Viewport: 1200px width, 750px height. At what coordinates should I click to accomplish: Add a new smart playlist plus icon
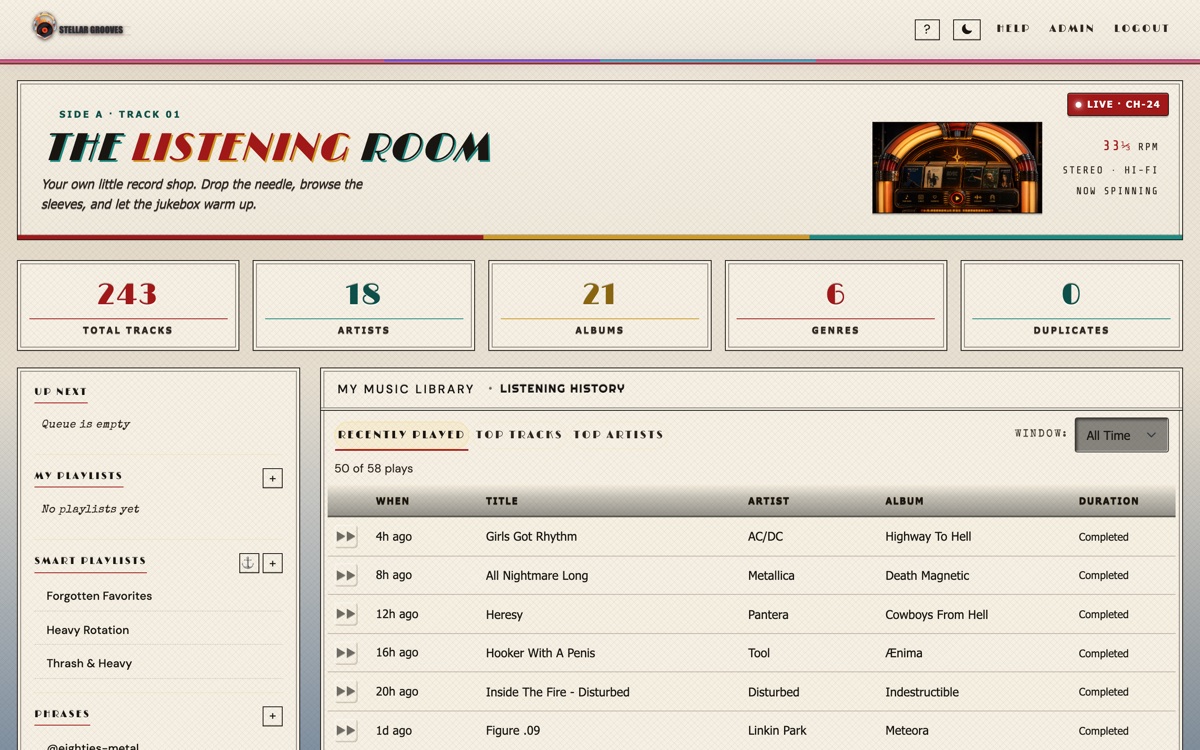(x=272, y=563)
